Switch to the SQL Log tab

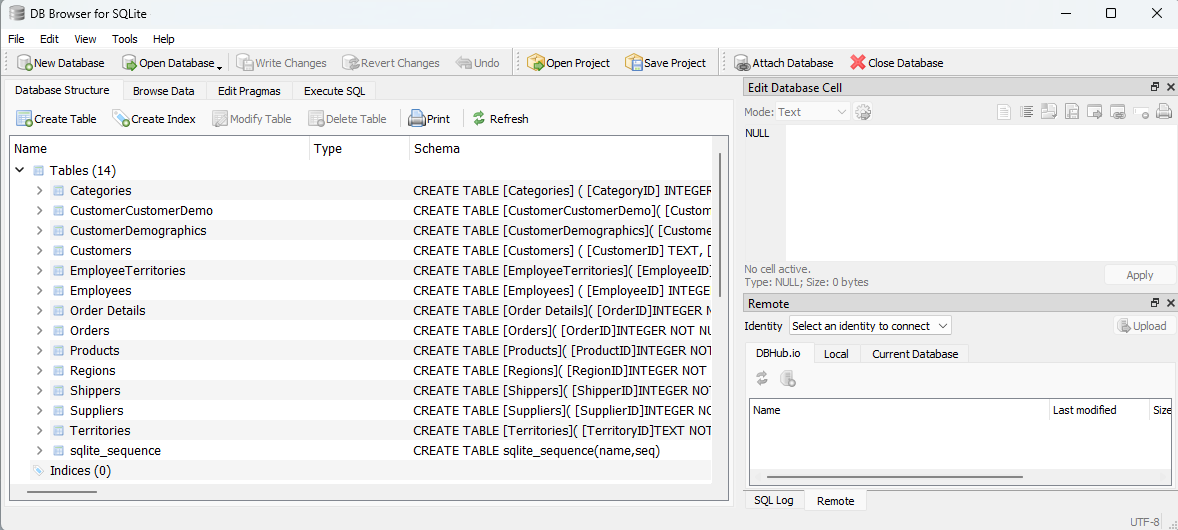773,500
